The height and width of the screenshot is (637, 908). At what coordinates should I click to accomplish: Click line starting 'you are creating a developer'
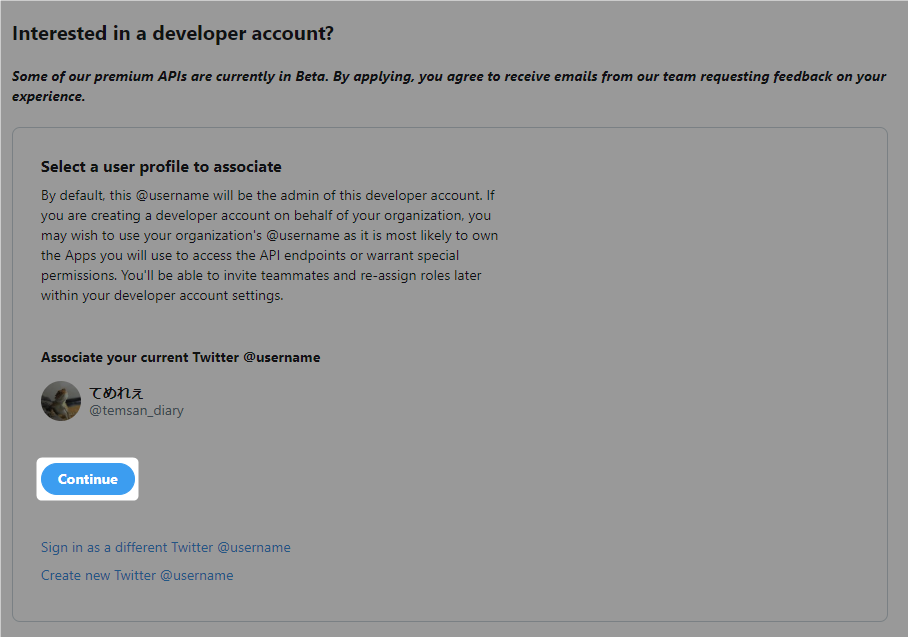tap(266, 215)
